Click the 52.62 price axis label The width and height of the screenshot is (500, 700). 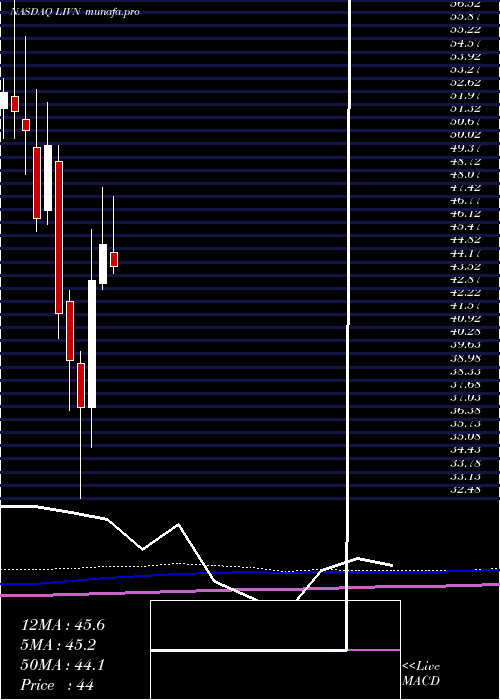coord(466,82)
